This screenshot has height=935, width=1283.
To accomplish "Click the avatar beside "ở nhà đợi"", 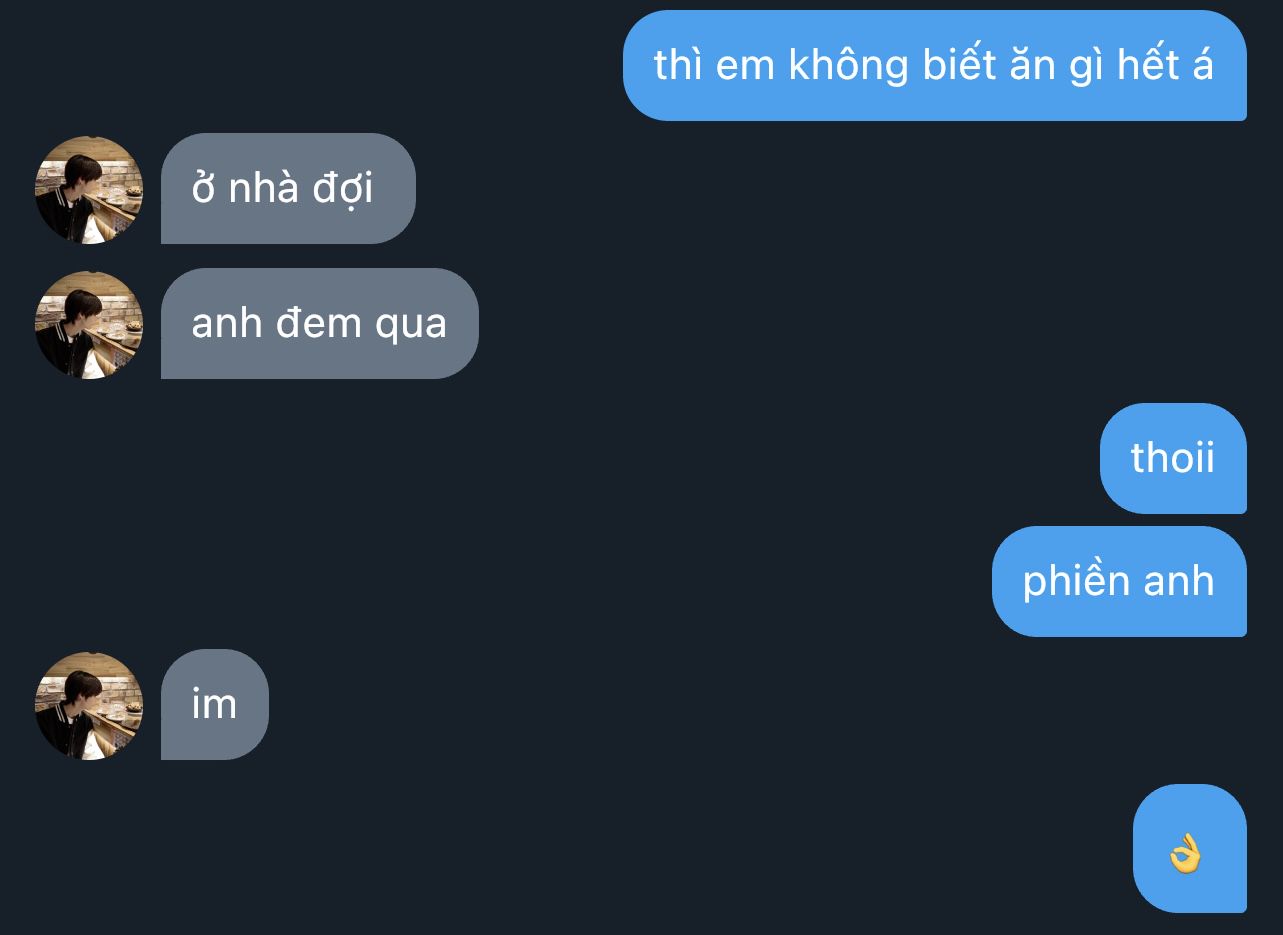I will pos(89,190).
